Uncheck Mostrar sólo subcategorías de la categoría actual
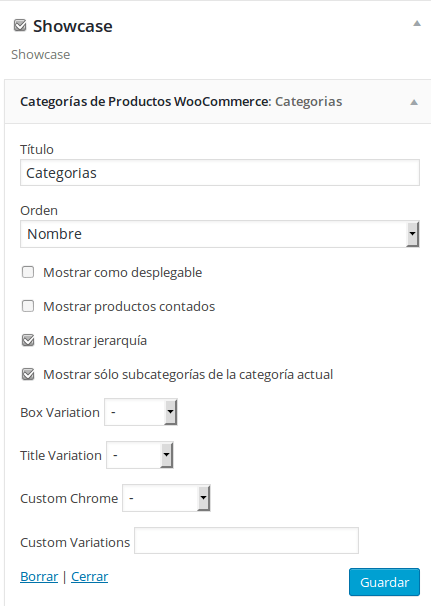Viewport: 431px width, 606px height. [x=28, y=374]
